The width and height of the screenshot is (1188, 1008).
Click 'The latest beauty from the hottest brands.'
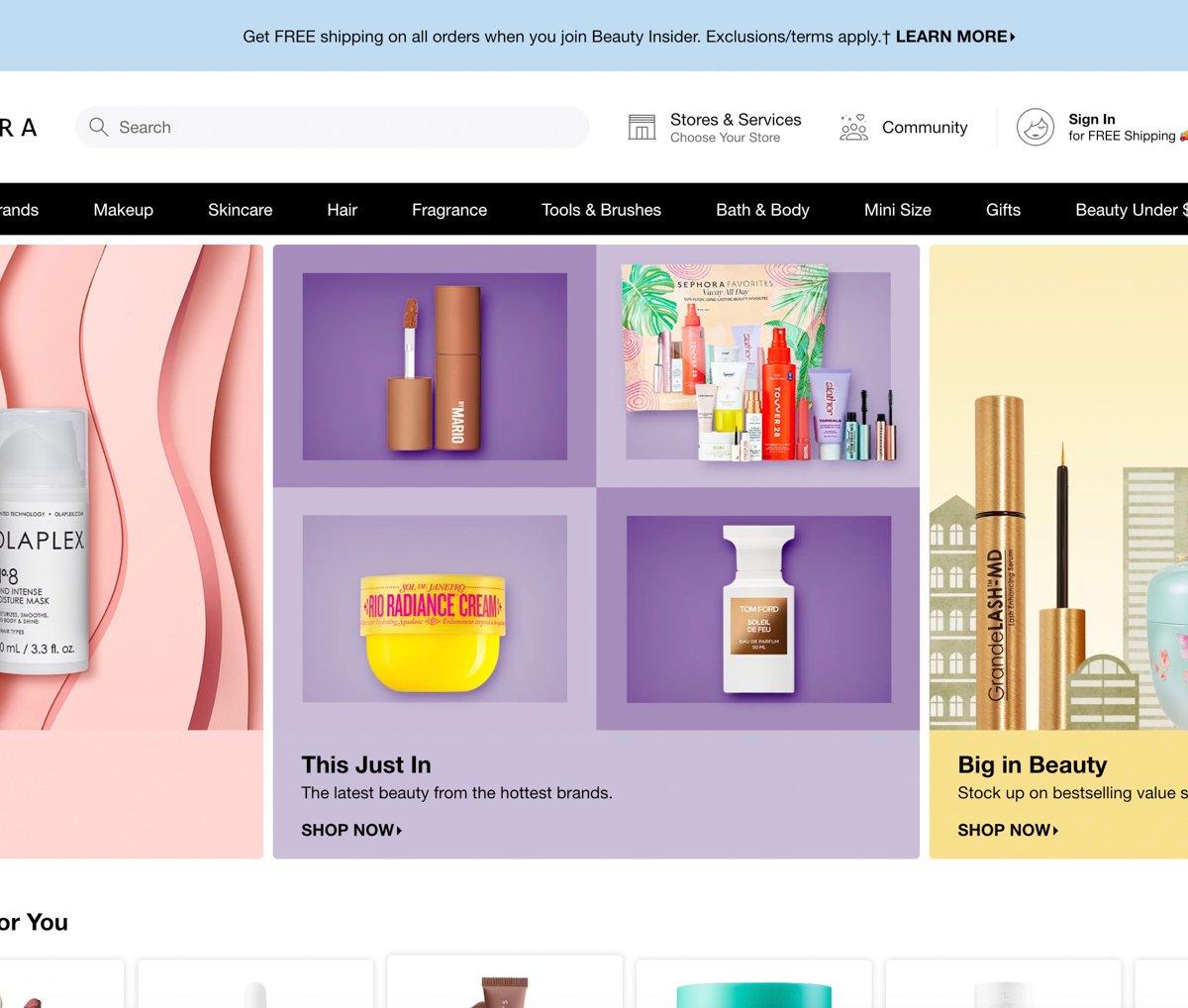tap(456, 793)
